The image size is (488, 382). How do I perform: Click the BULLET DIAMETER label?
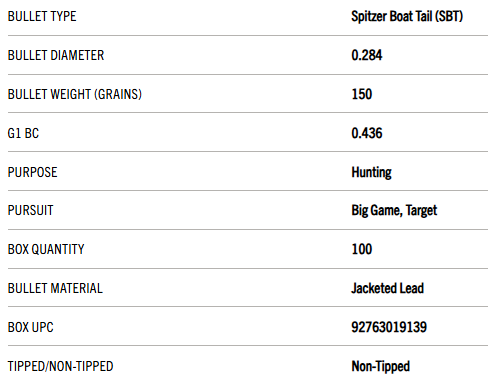56,55
